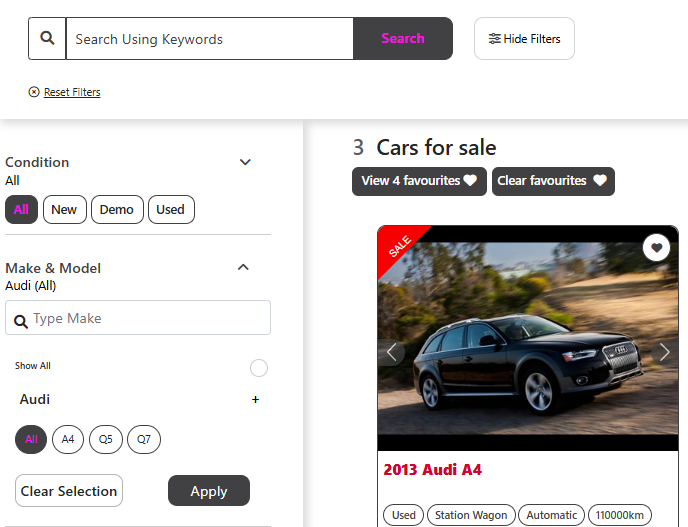Screen dimensions: 688x527
Task: Select the Demo condition filter
Action: click(116, 210)
